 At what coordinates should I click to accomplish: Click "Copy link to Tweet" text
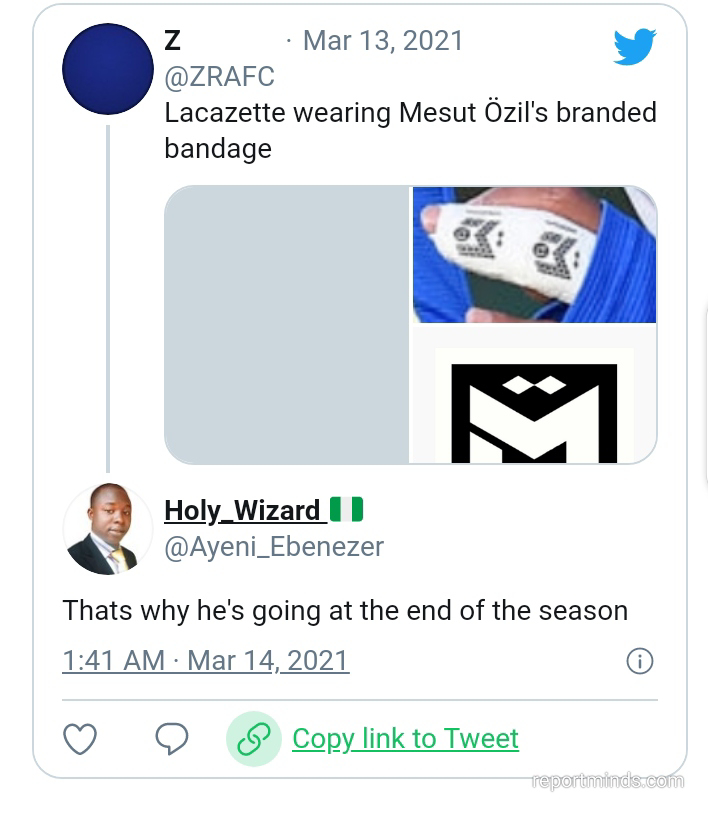[x=405, y=739]
